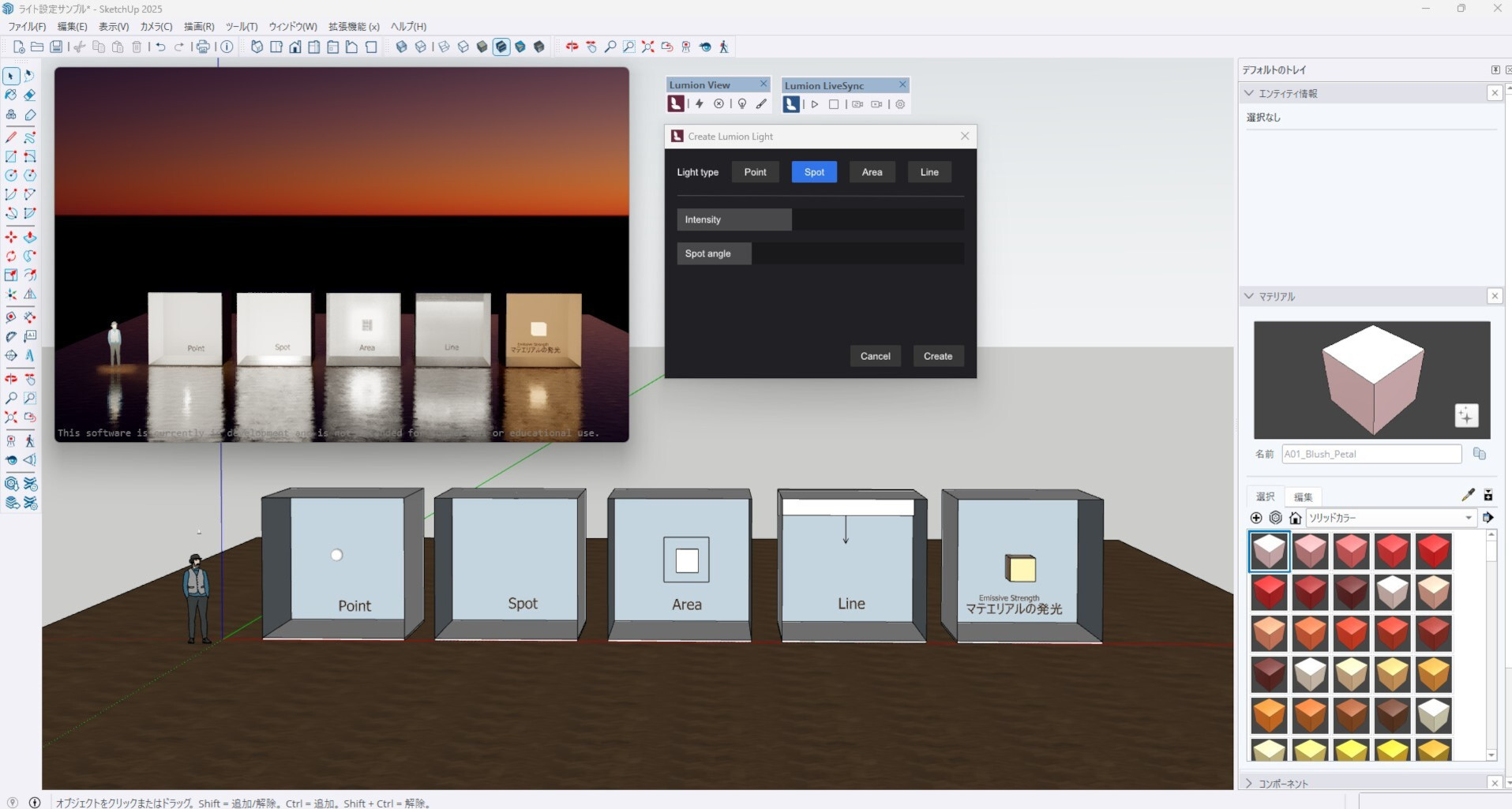The height and width of the screenshot is (809, 1512).
Task: Switch to Front view house icon
Action: [295, 47]
